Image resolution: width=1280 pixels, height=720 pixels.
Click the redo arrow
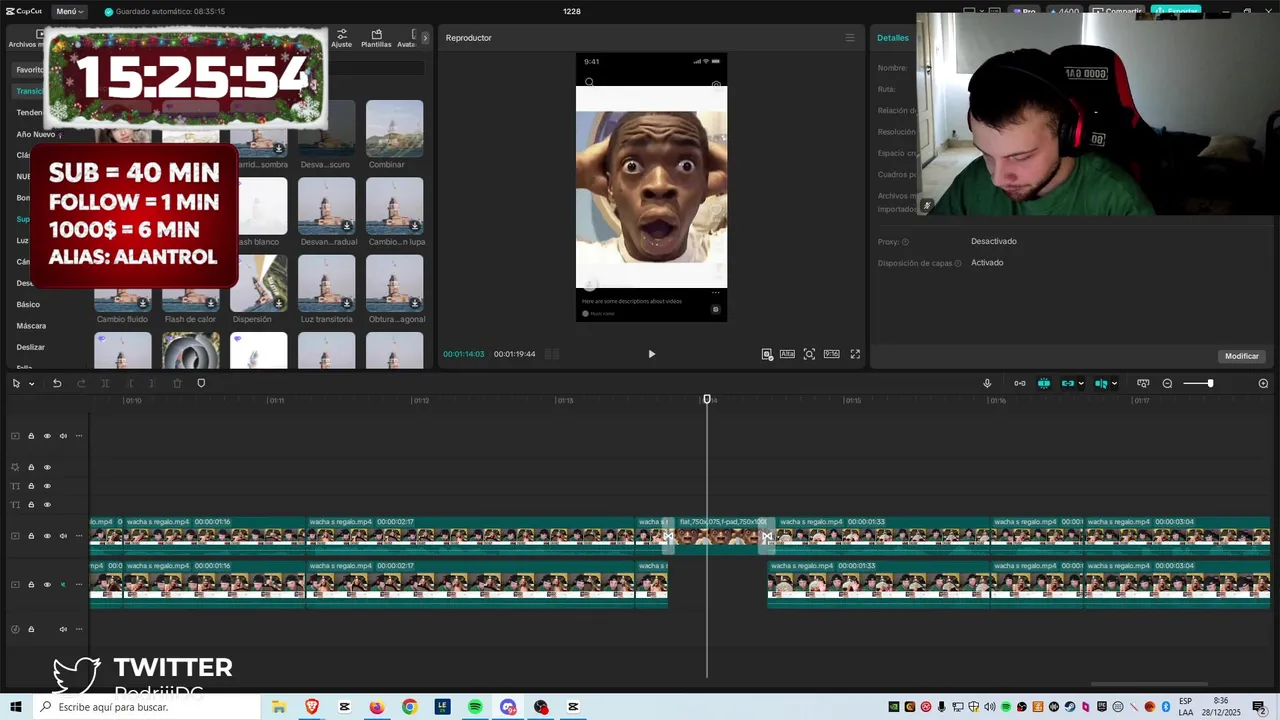[x=81, y=383]
